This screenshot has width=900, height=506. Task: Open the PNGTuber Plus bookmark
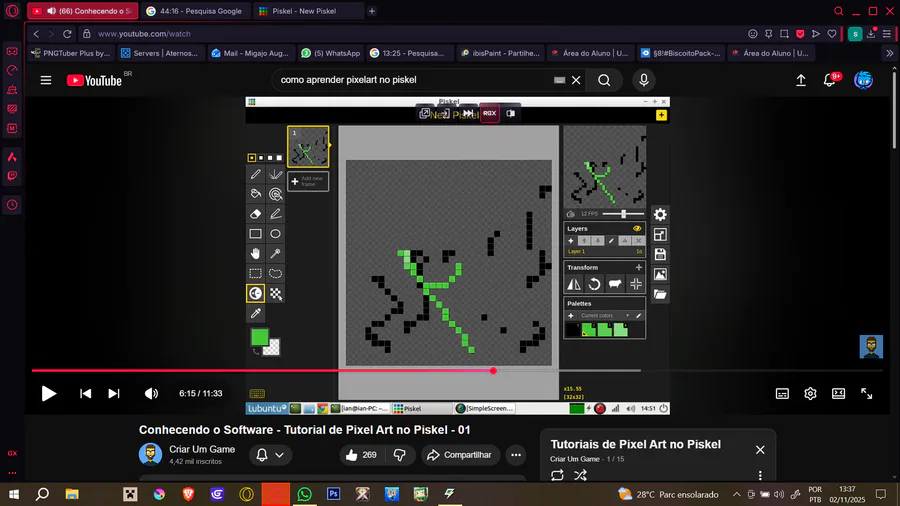pyautogui.click(x=71, y=53)
